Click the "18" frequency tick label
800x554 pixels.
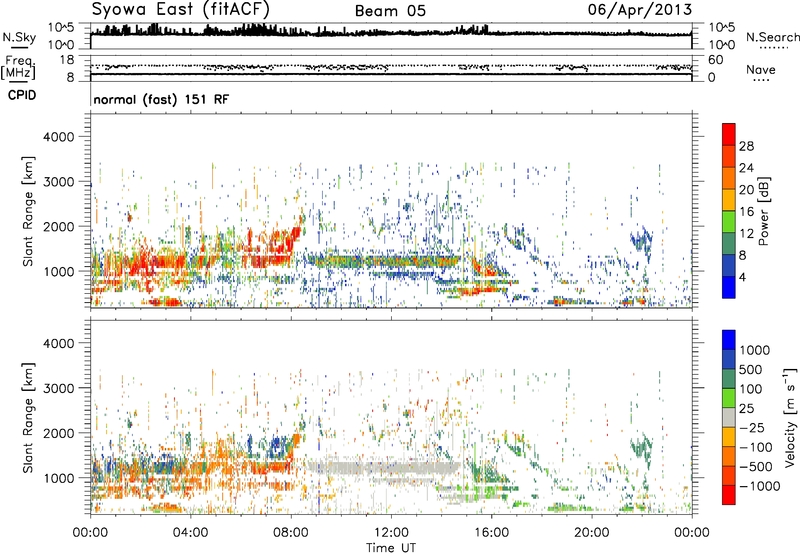[67, 60]
